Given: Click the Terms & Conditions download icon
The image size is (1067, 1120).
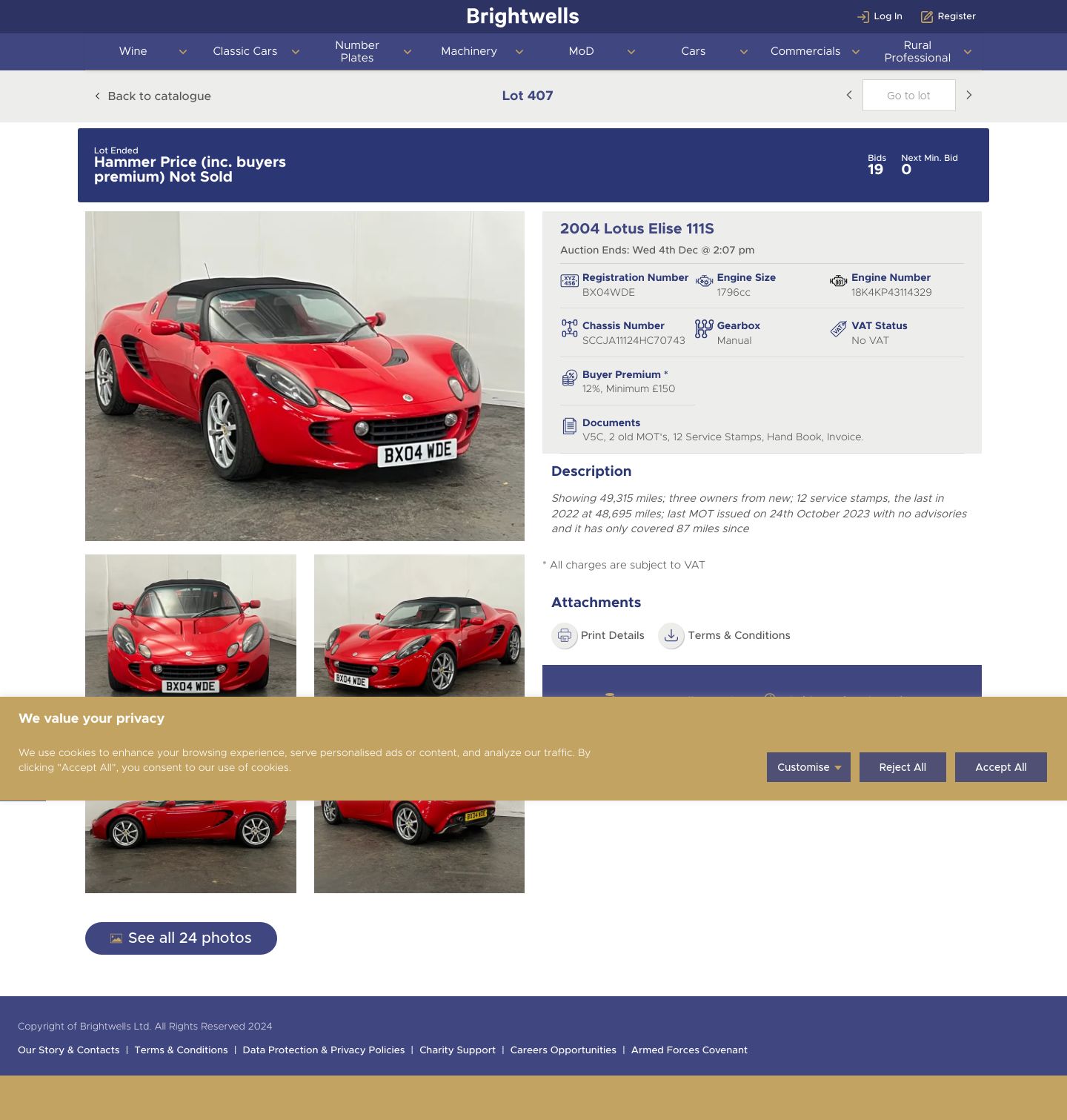Looking at the screenshot, I should tap(671, 635).
